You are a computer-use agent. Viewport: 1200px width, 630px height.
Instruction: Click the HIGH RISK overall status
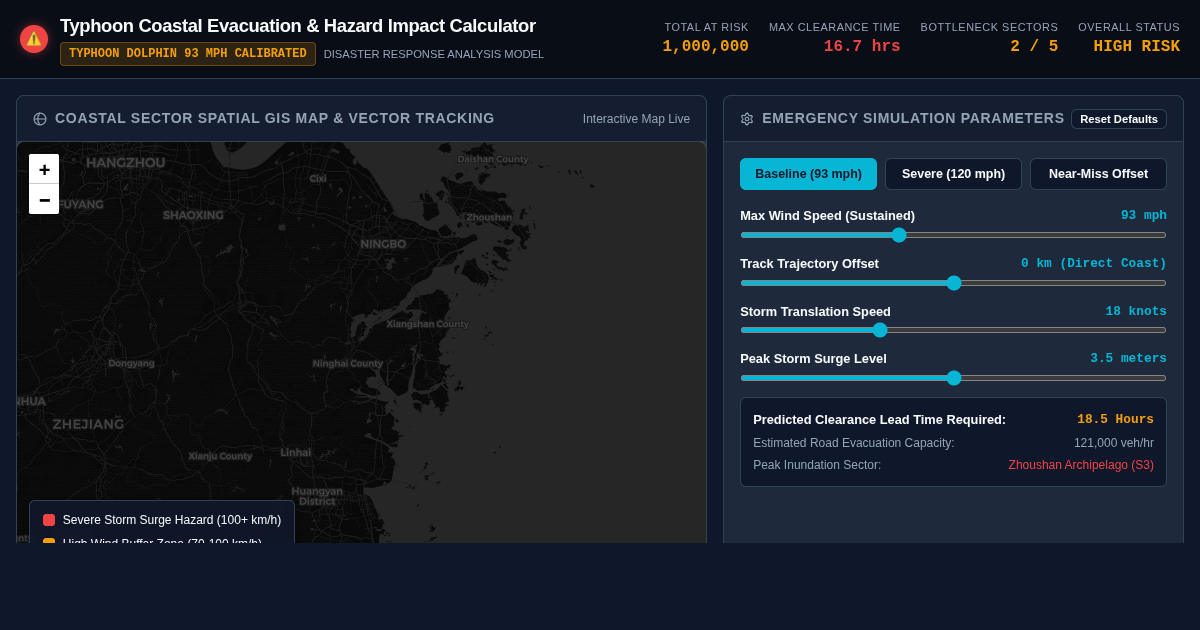tap(1136, 47)
